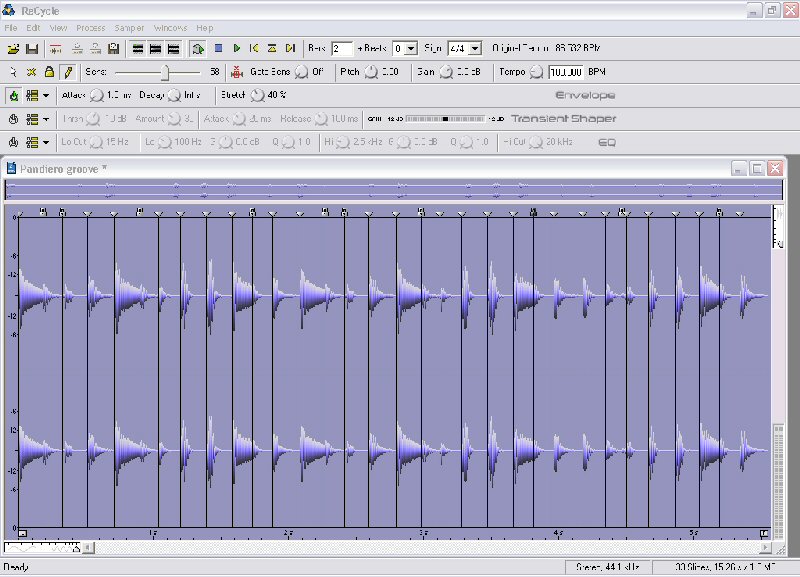Open the Process menu
Viewport: 800px width, 577px height.
coord(90,28)
